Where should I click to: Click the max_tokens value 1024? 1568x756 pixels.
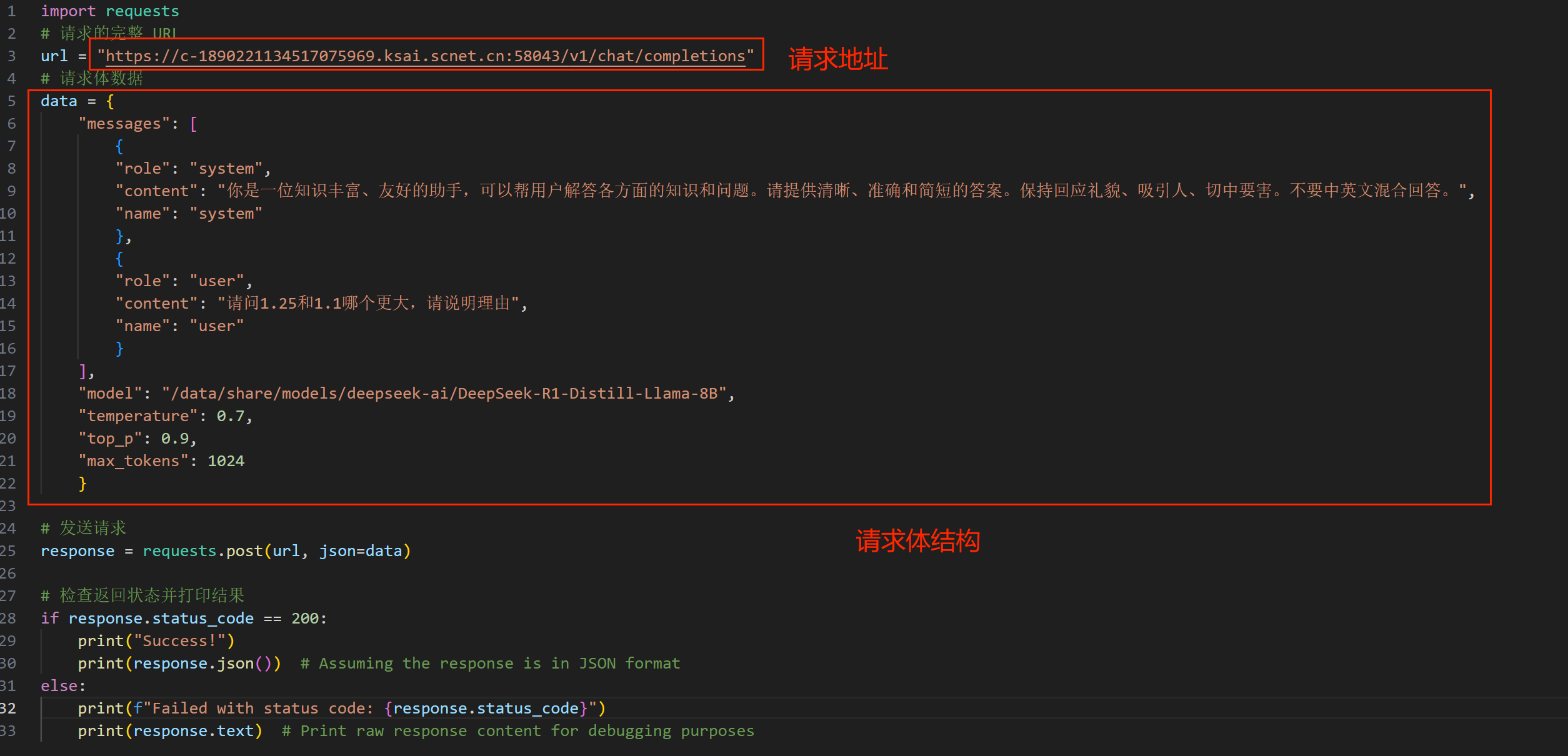tap(226, 461)
